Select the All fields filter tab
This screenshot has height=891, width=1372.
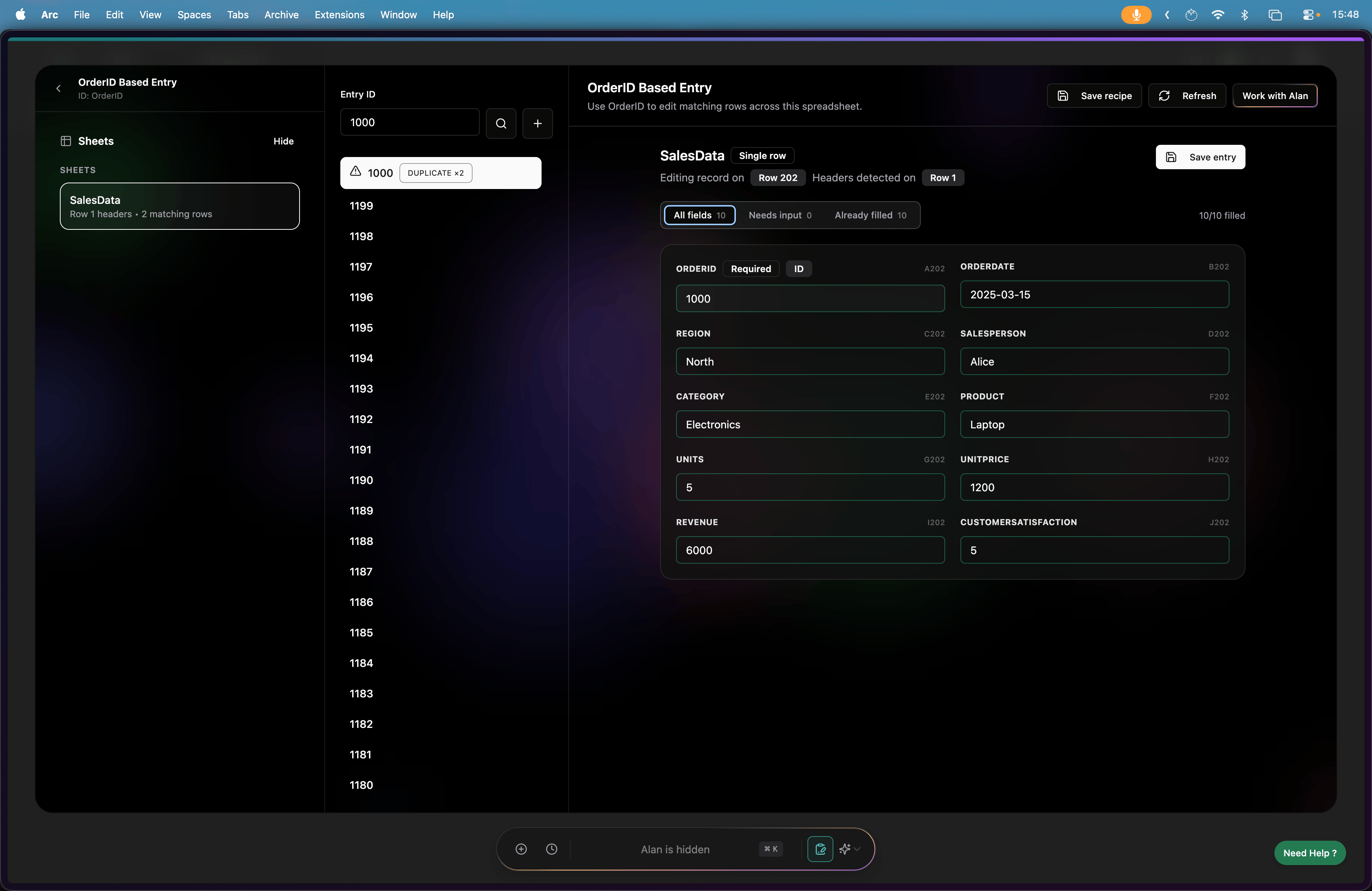(699, 215)
